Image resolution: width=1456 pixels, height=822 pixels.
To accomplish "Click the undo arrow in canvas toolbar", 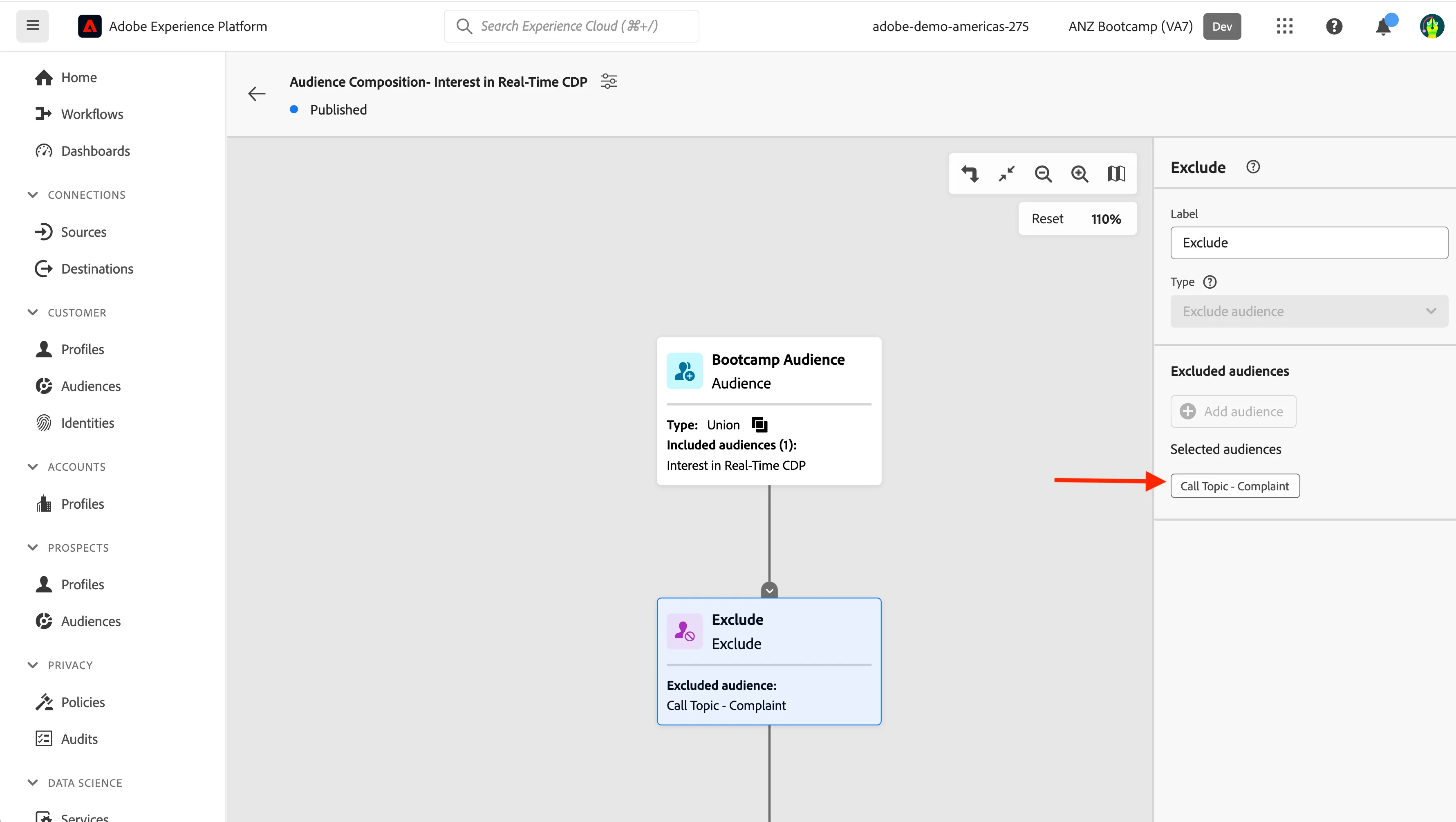I will [x=970, y=173].
